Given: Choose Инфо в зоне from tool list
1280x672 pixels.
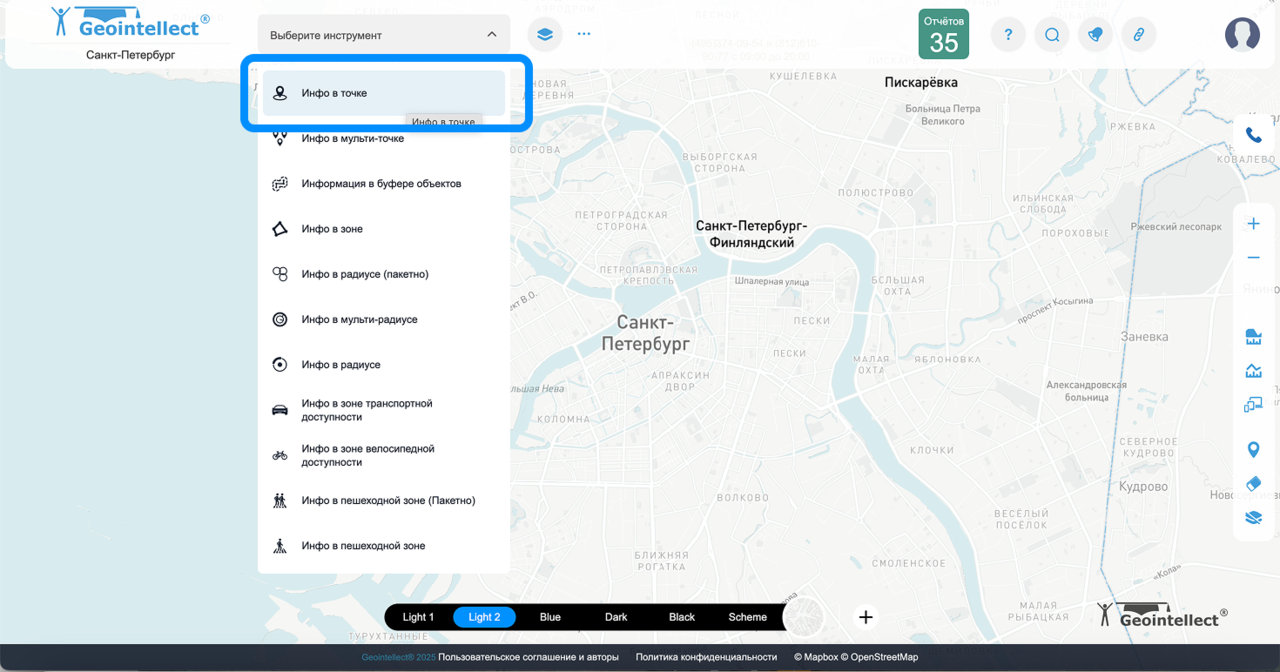Looking at the screenshot, I should click(332, 229).
